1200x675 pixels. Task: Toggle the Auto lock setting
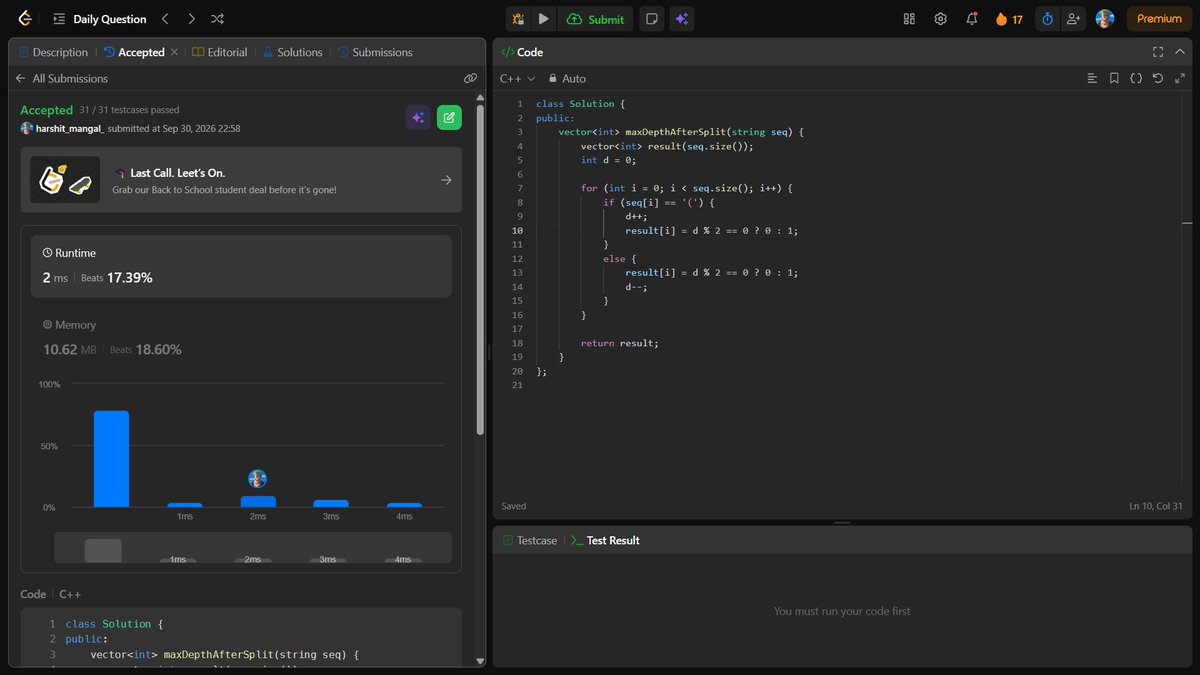(x=566, y=78)
